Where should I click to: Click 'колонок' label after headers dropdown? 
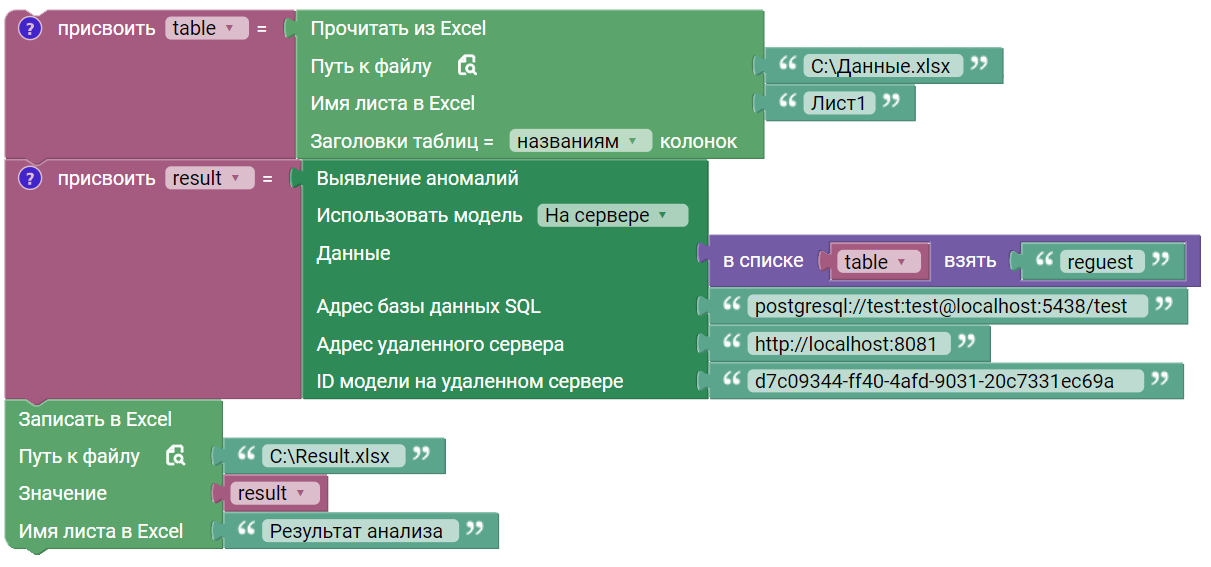(x=699, y=141)
